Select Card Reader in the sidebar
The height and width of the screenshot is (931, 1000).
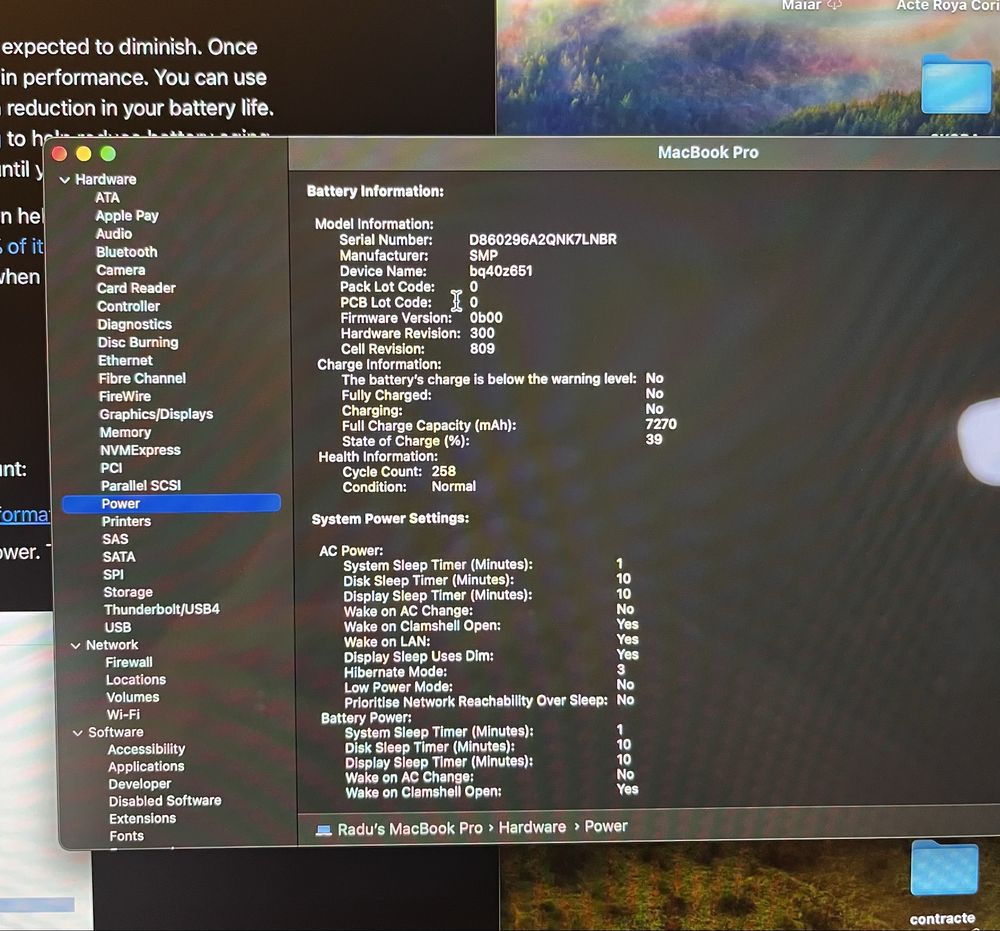136,288
